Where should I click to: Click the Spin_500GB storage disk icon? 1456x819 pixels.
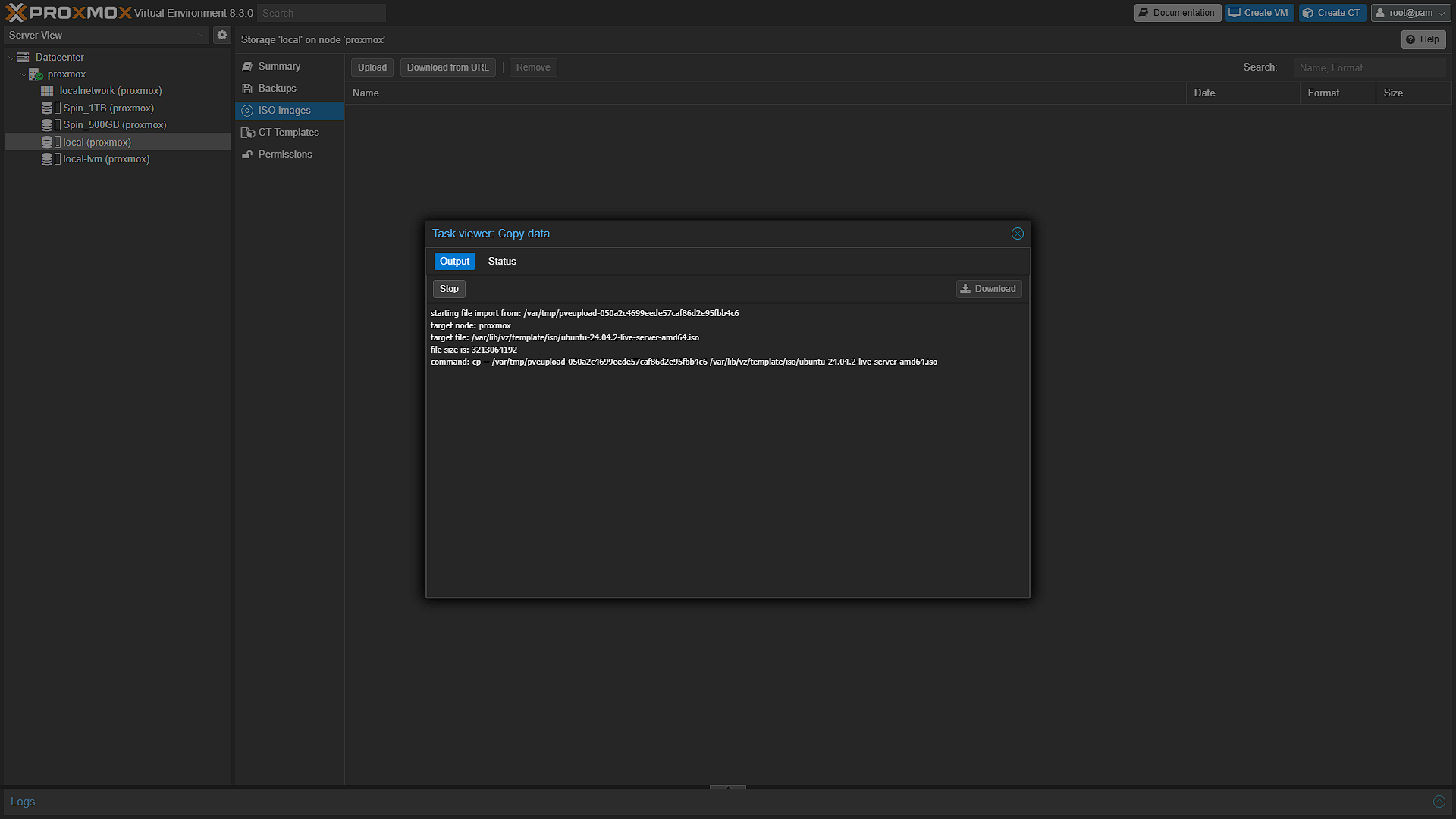tap(47, 125)
